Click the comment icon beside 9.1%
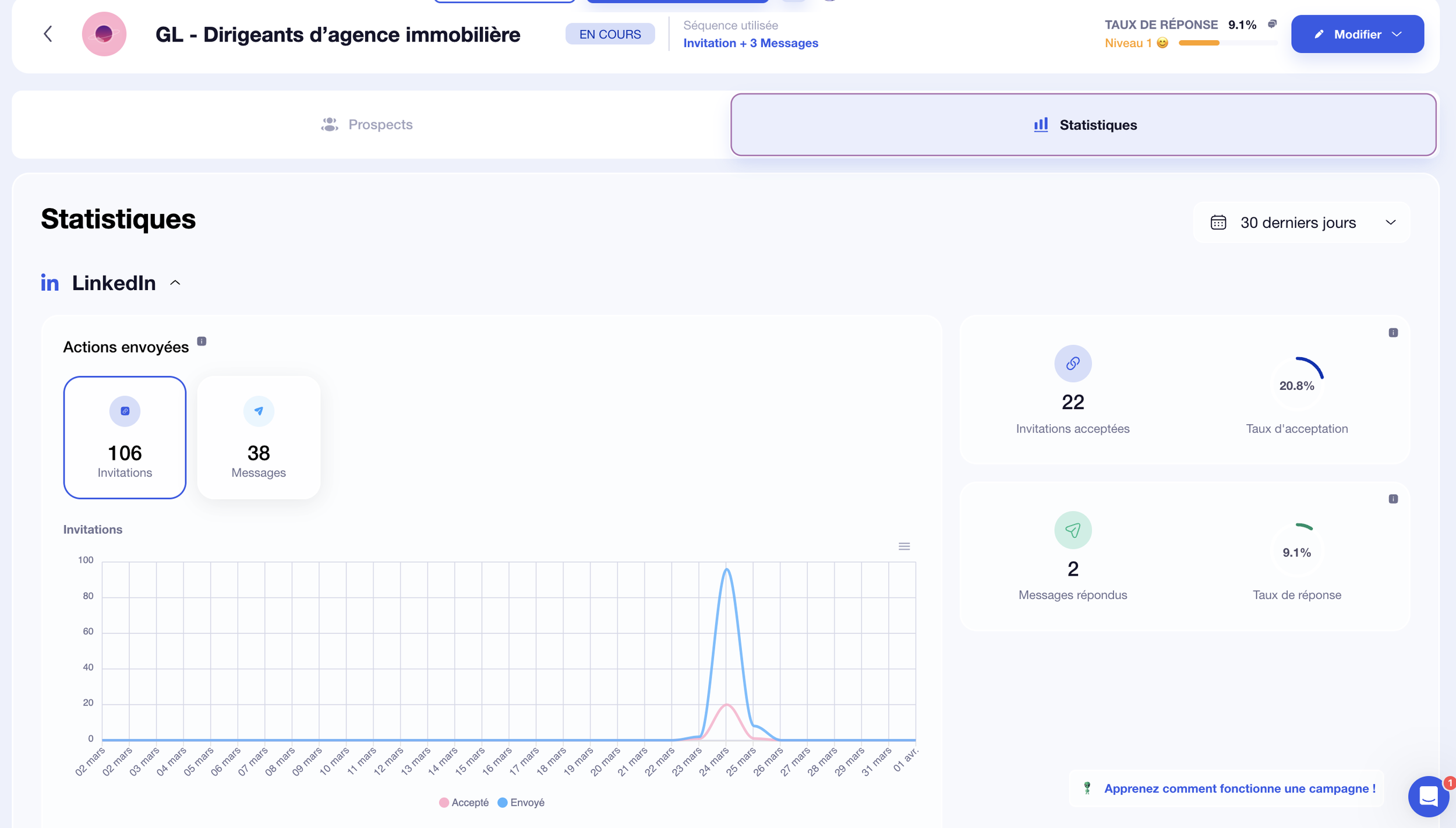The image size is (1456, 828). (x=1273, y=24)
